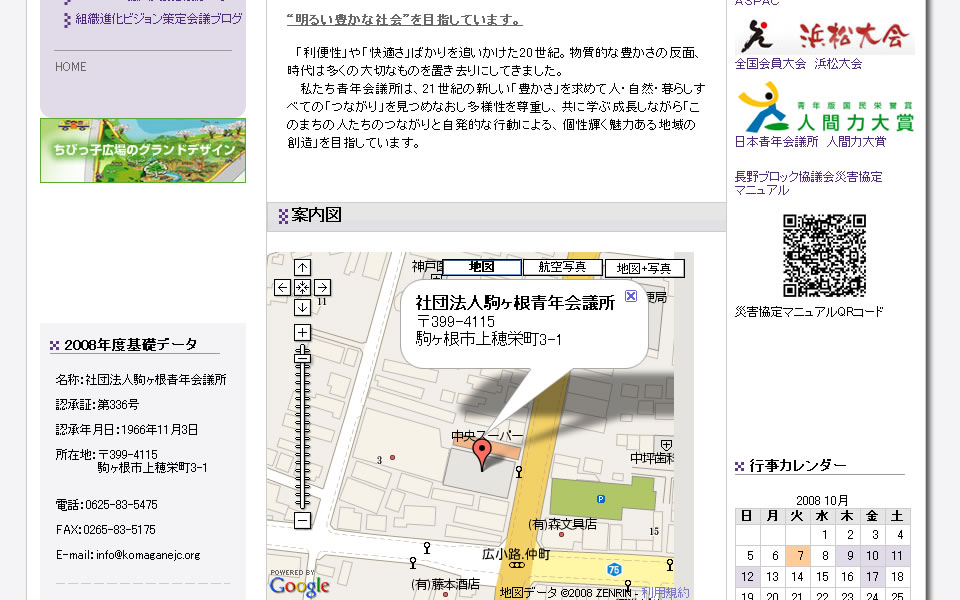Click the route 75 marker on map
960x600 pixels.
pyautogui.click(x=614, y=570)
